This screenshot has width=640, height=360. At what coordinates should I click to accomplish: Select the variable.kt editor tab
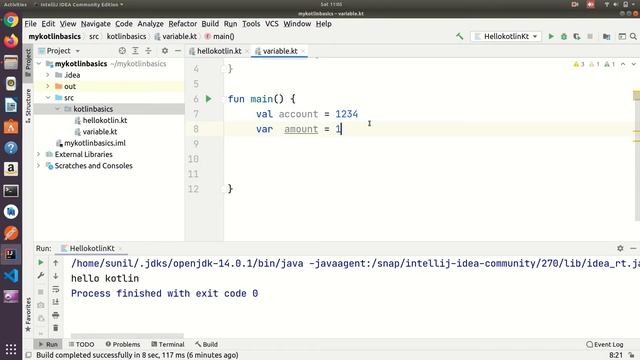tap(280, 51)
